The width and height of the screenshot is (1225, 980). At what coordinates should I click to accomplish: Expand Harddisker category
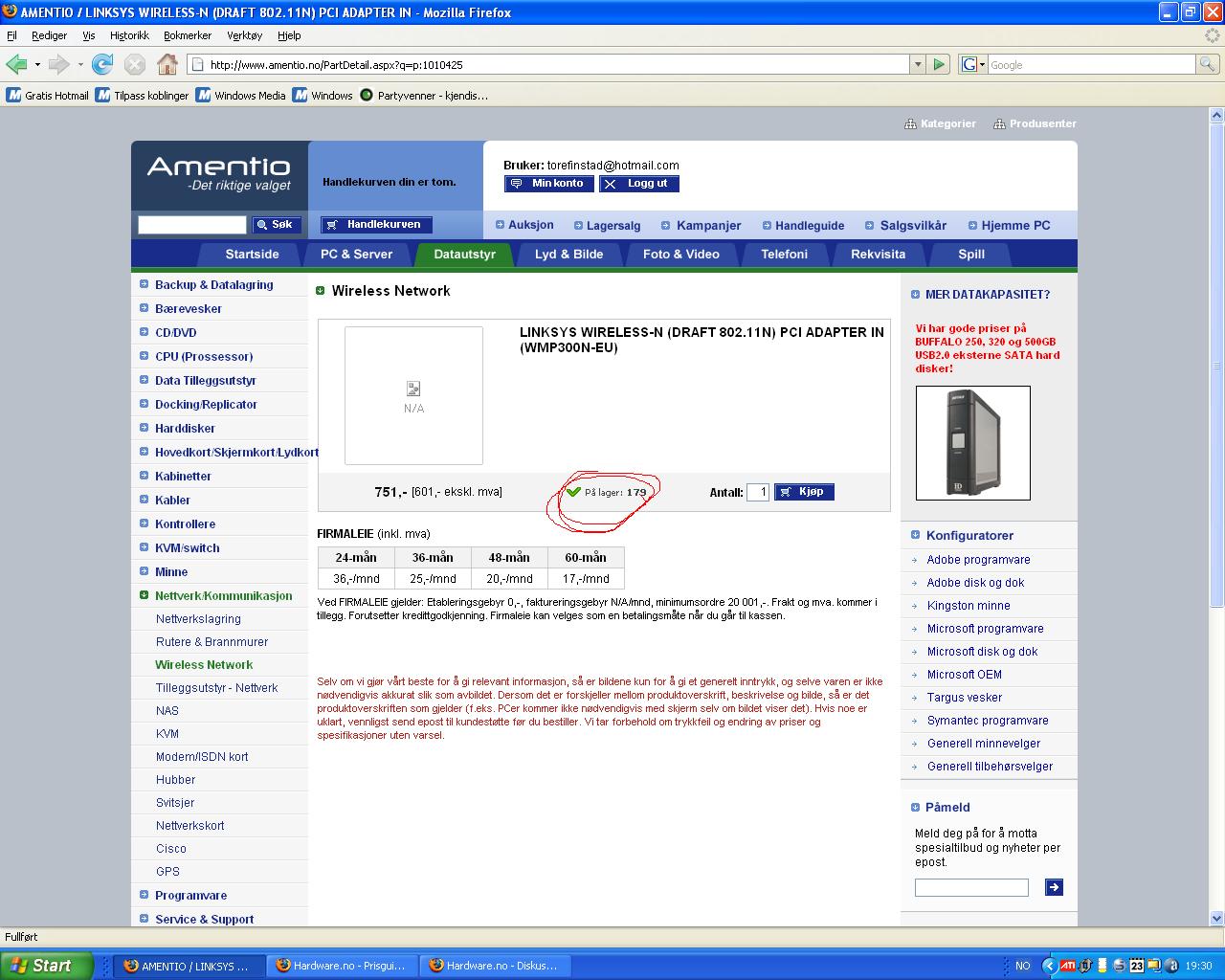pyautogui.click(x=145, y=428)
